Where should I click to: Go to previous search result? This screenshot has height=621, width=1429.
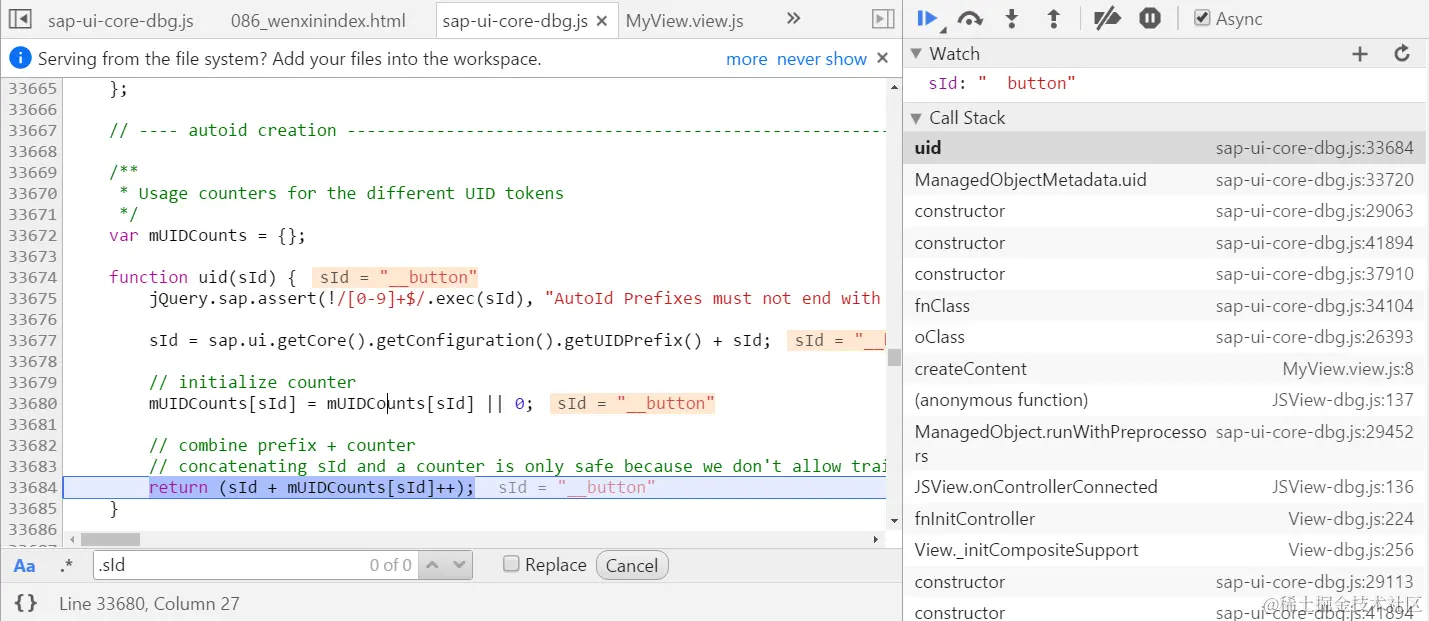(x=433, y=565)
